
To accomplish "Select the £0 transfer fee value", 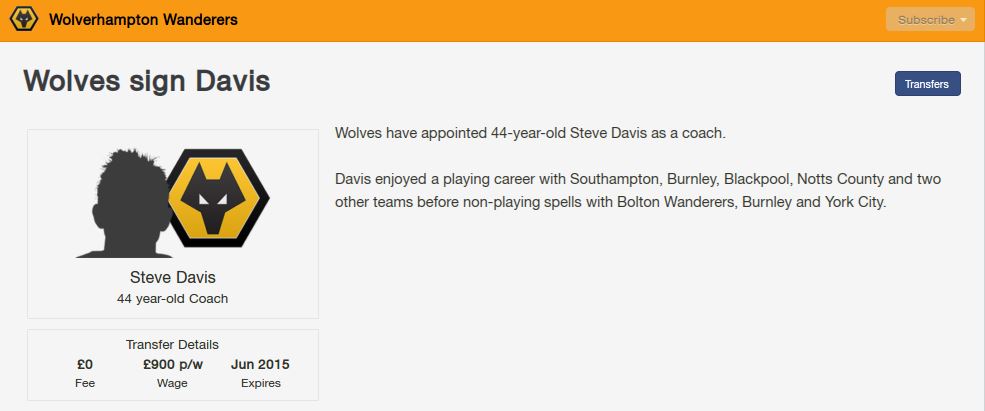I will 85,364.
